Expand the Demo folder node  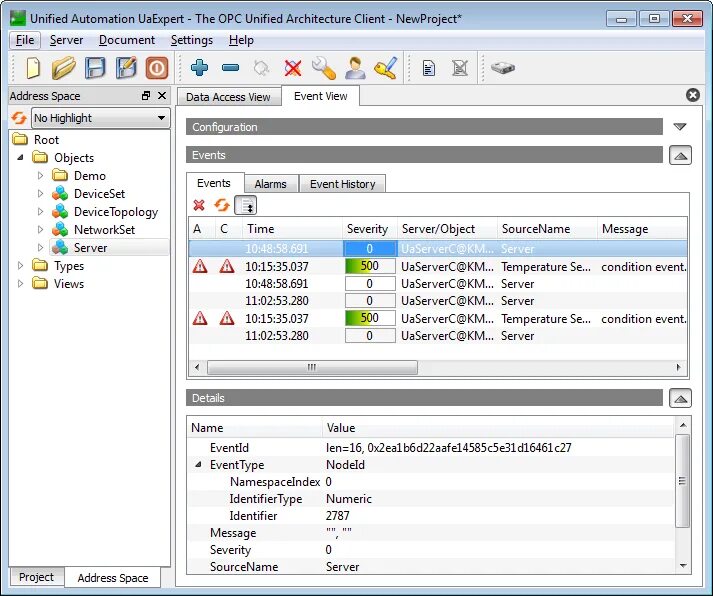(x=40, y=175)
